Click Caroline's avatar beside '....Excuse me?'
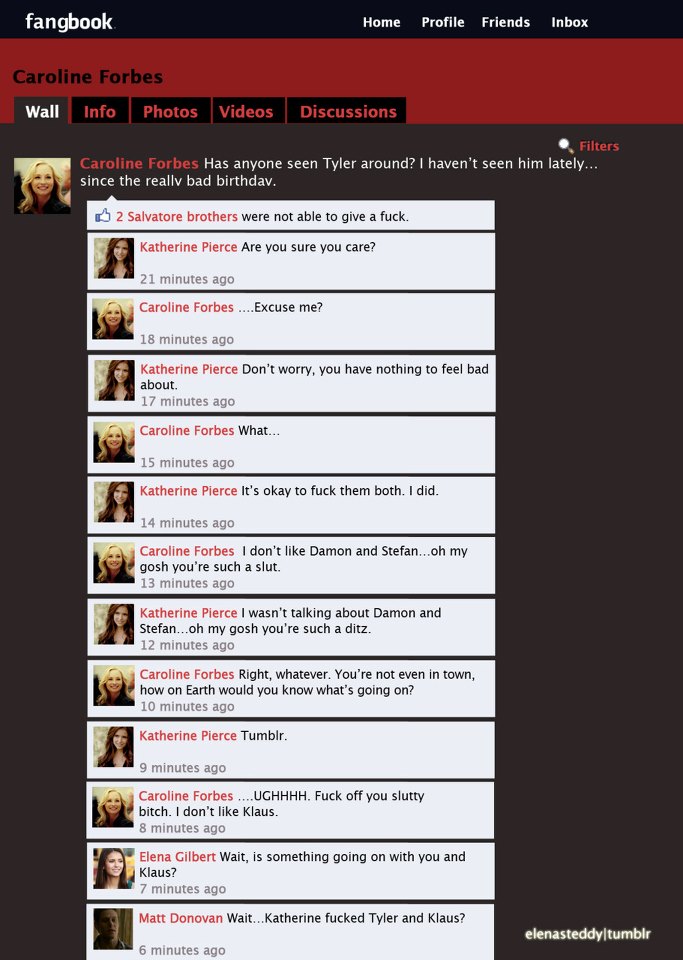Screen dimensions: 683x960 tap(113, 318)
